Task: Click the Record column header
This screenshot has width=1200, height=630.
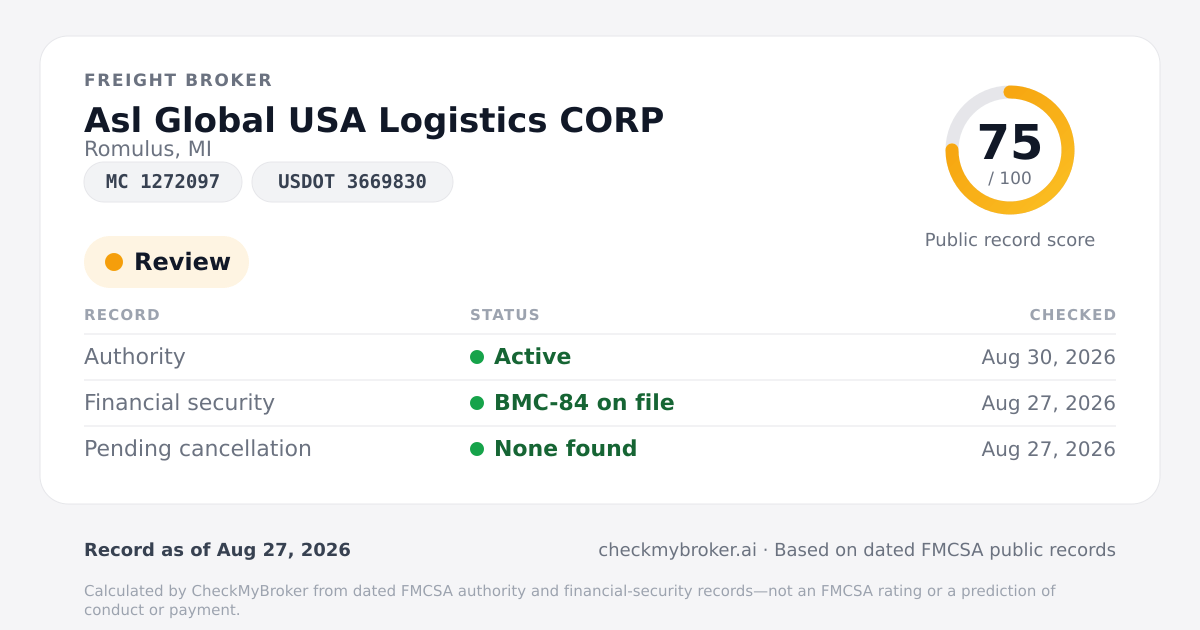Action: tap(122, 315)
